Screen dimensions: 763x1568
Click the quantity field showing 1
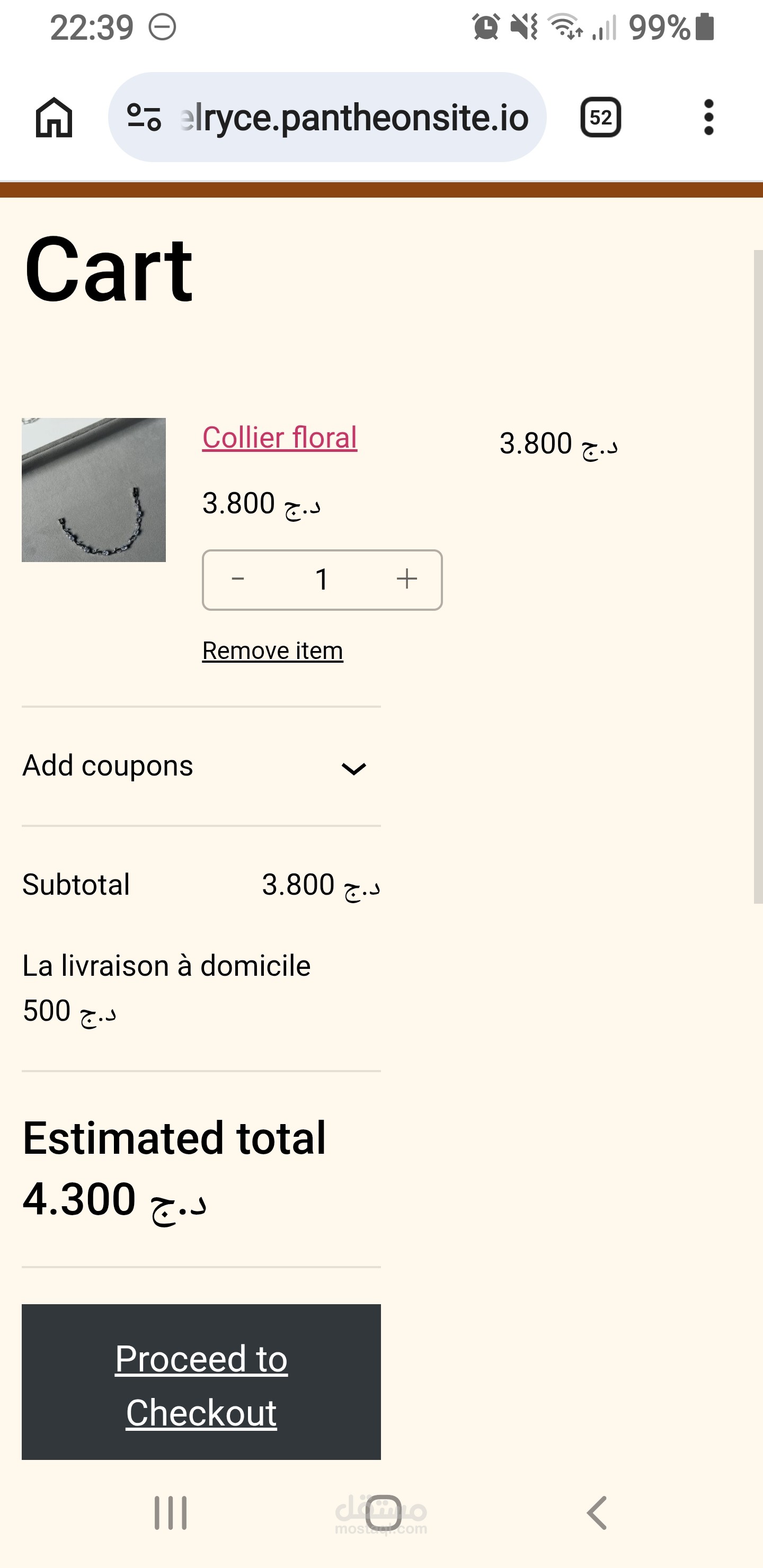coord(322,580)
